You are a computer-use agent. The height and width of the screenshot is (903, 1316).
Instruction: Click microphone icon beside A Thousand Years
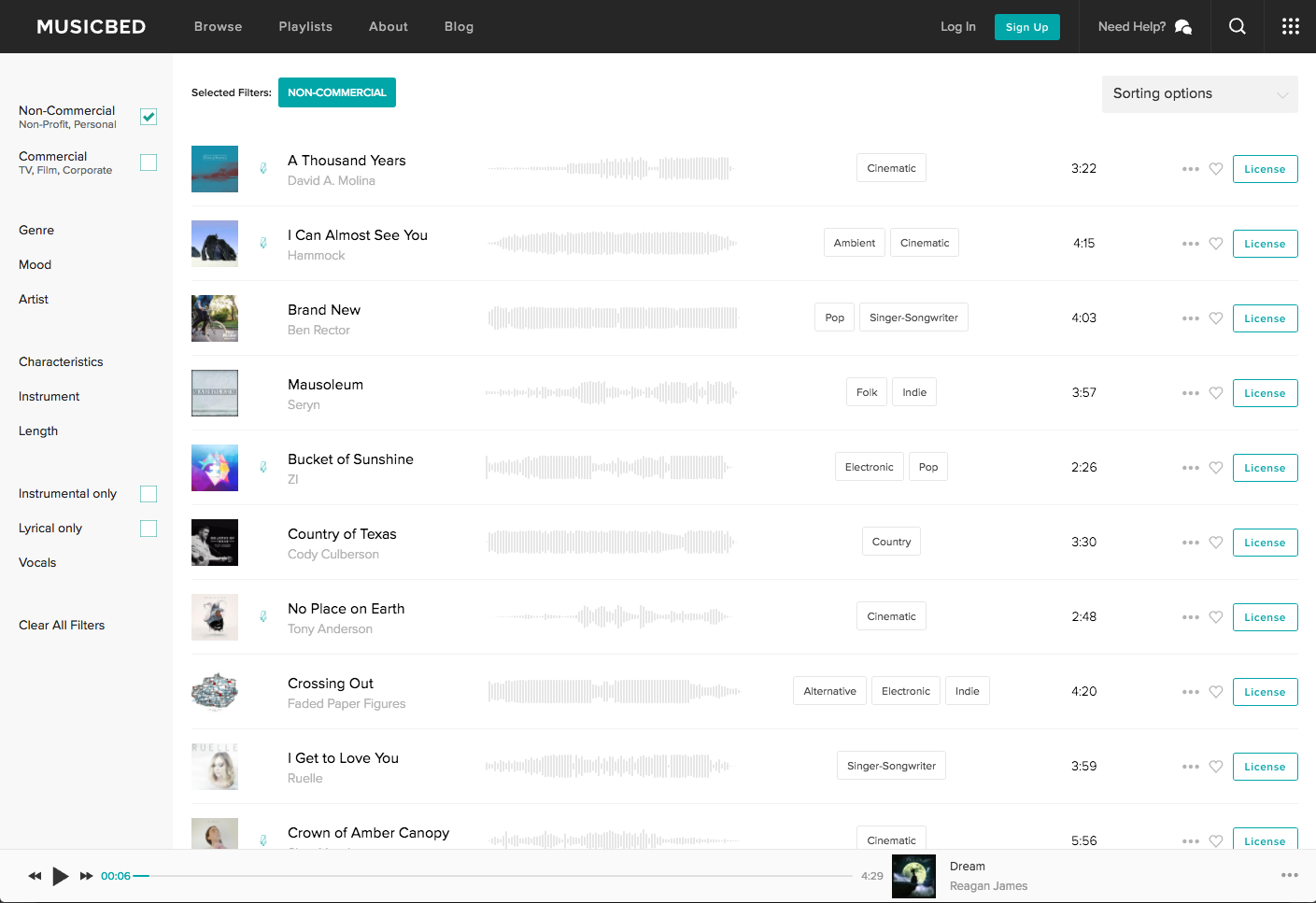[x=263, y=168]
